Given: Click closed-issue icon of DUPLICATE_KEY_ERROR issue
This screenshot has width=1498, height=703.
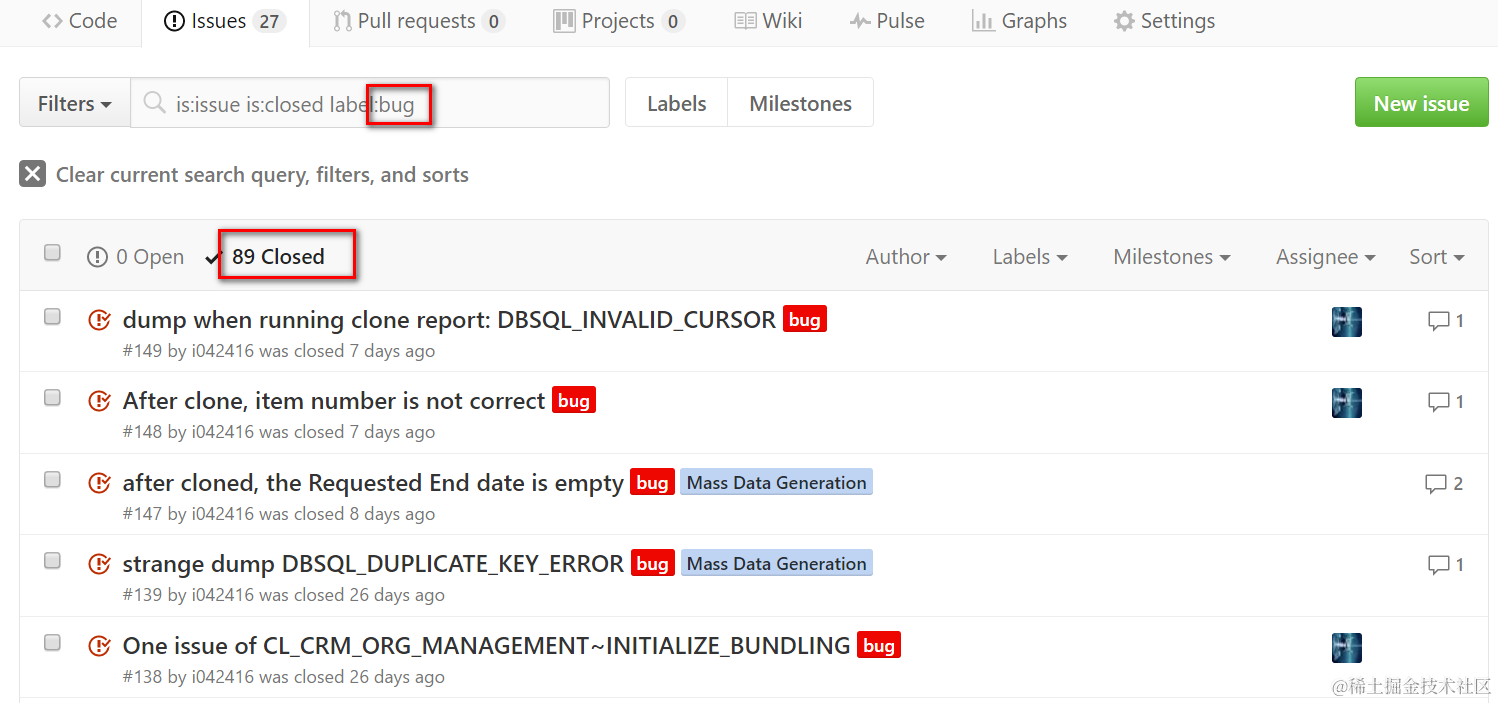Looking at the screenshot, I should tap(99, 564).
